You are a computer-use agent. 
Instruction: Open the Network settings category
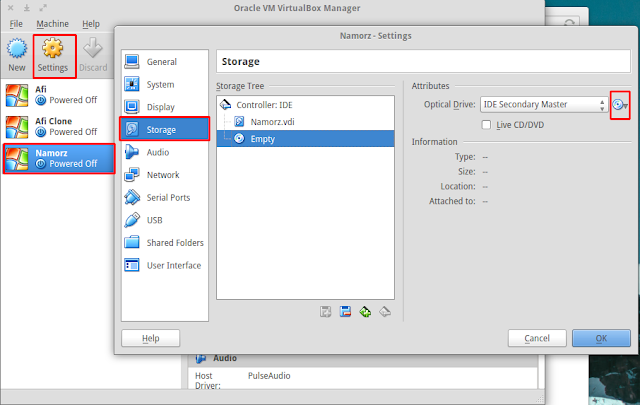164,175
